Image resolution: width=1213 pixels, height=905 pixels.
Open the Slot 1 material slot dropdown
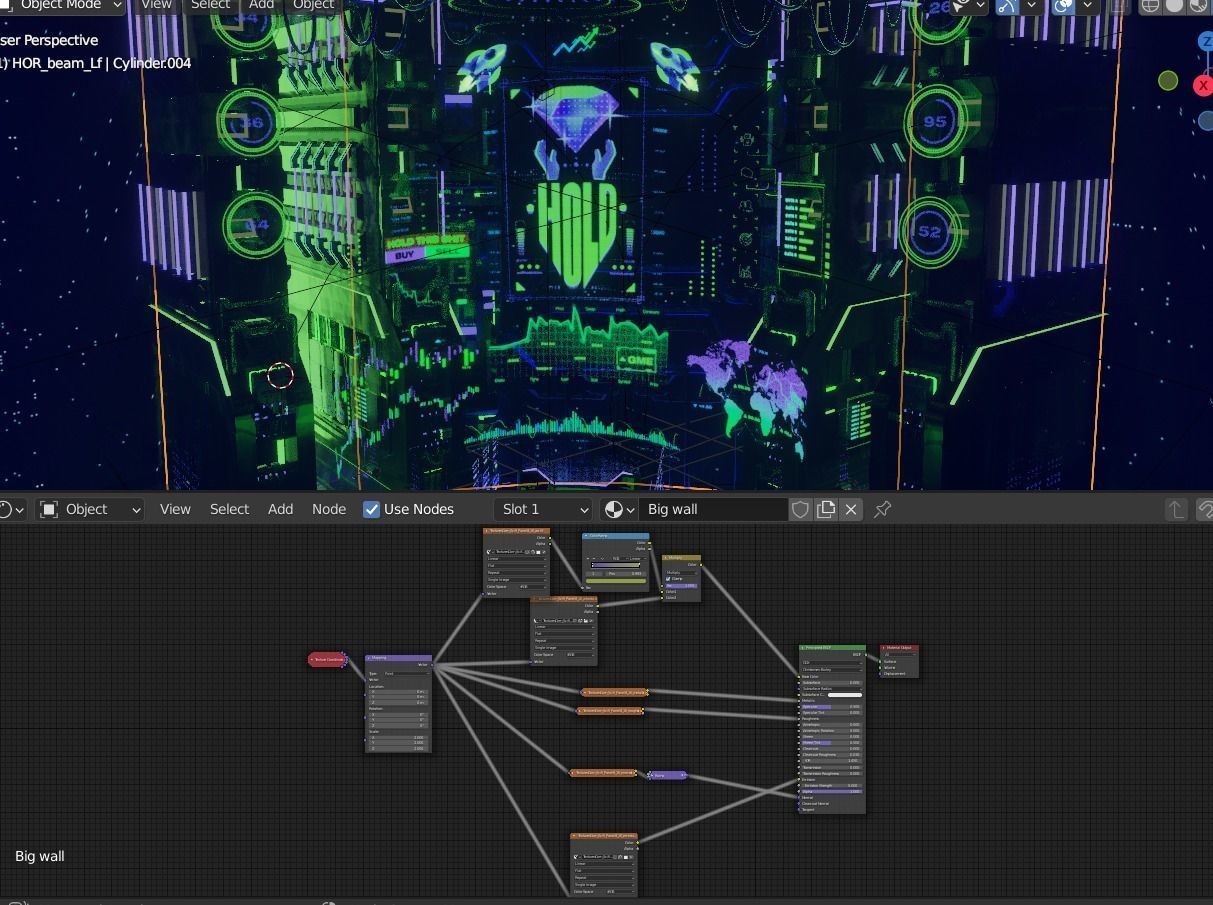544,509
